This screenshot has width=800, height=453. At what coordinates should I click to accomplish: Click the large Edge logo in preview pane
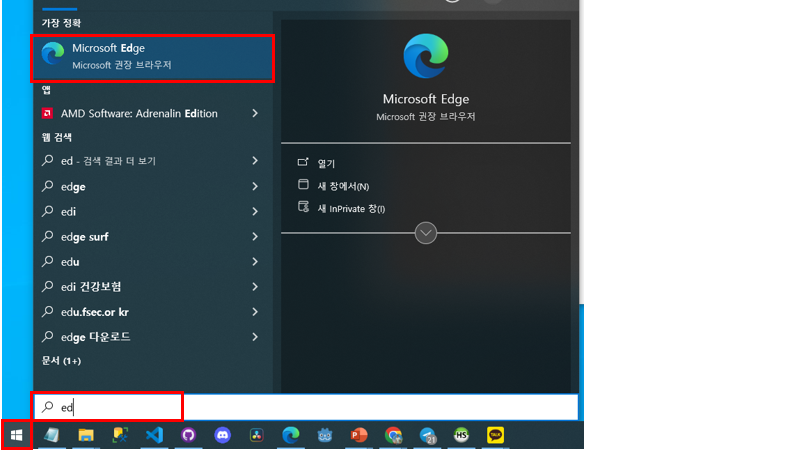click(x=426, y=56)
